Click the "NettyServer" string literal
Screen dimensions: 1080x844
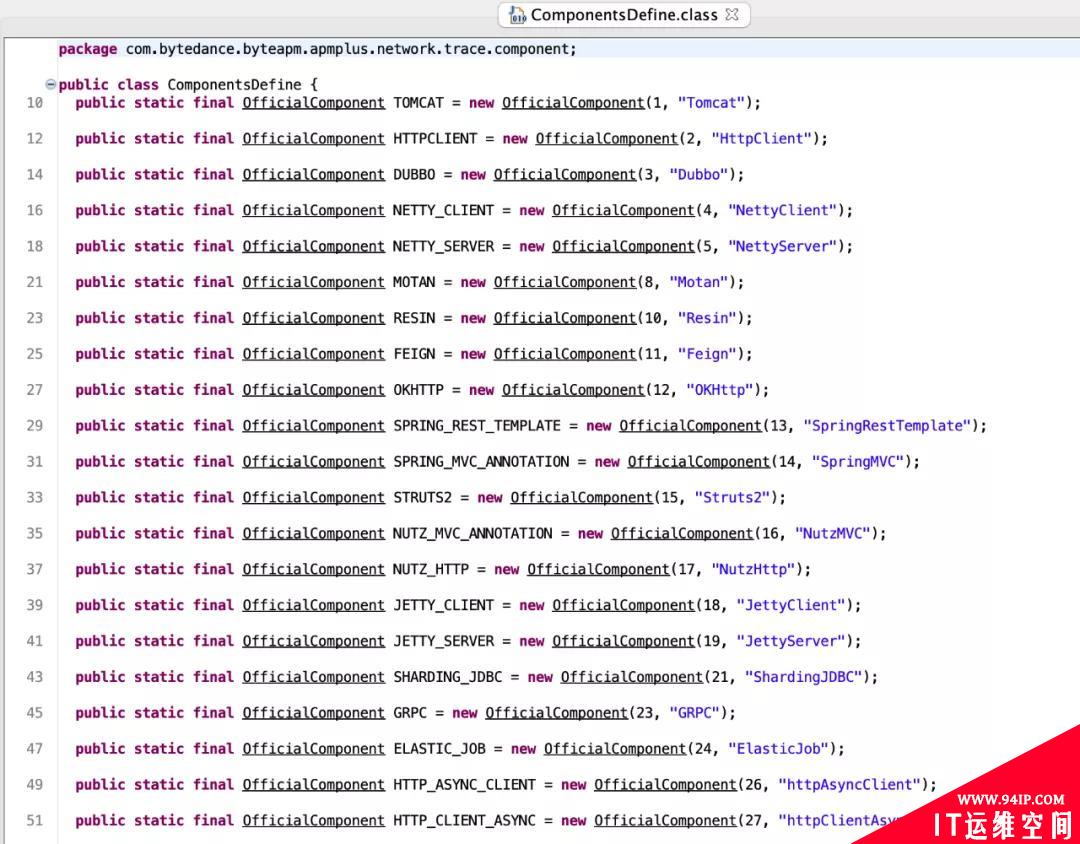[x=782, y=246]
